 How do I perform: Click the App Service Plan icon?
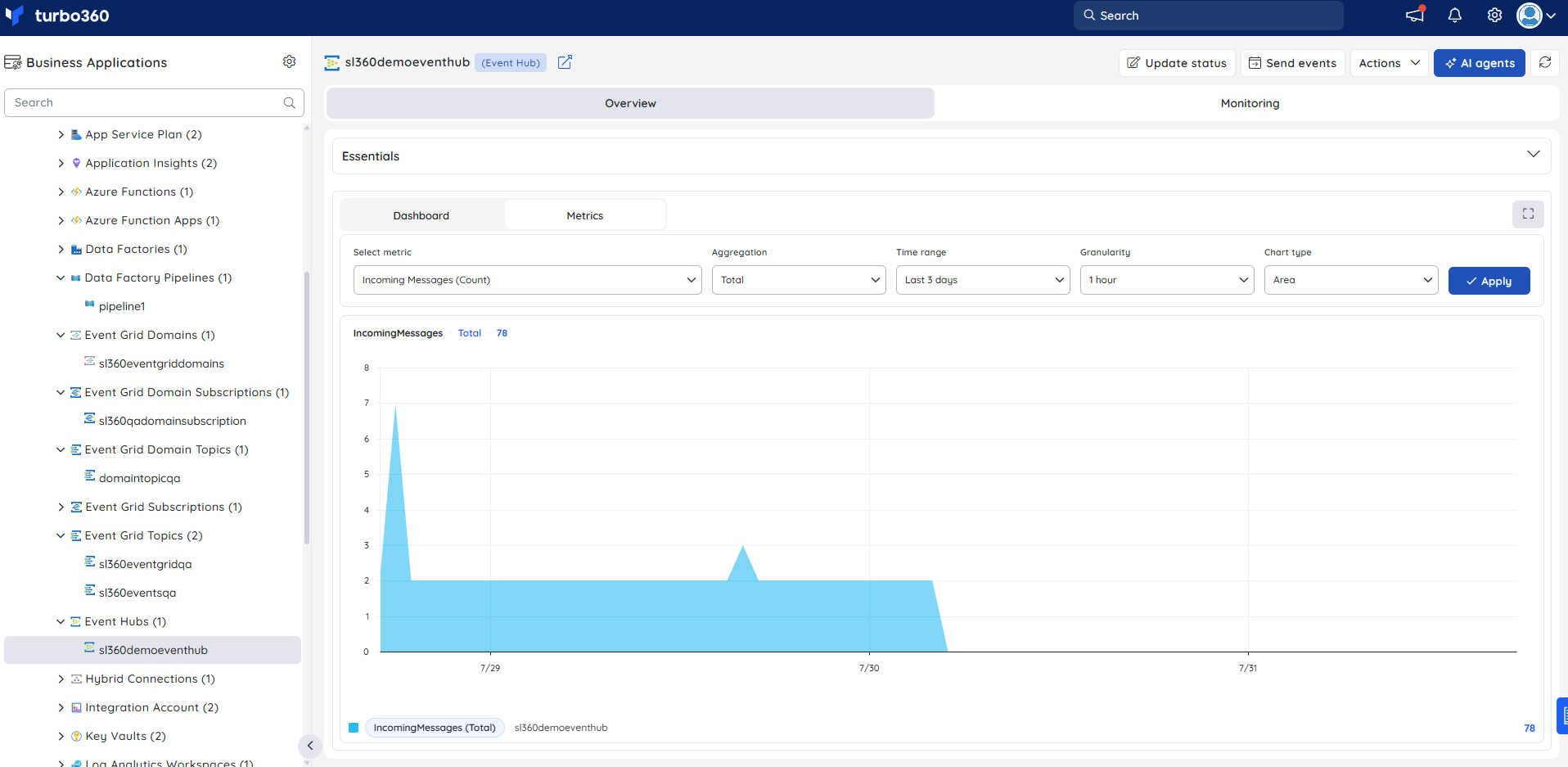pyautogui.click(x=76, y=134)
